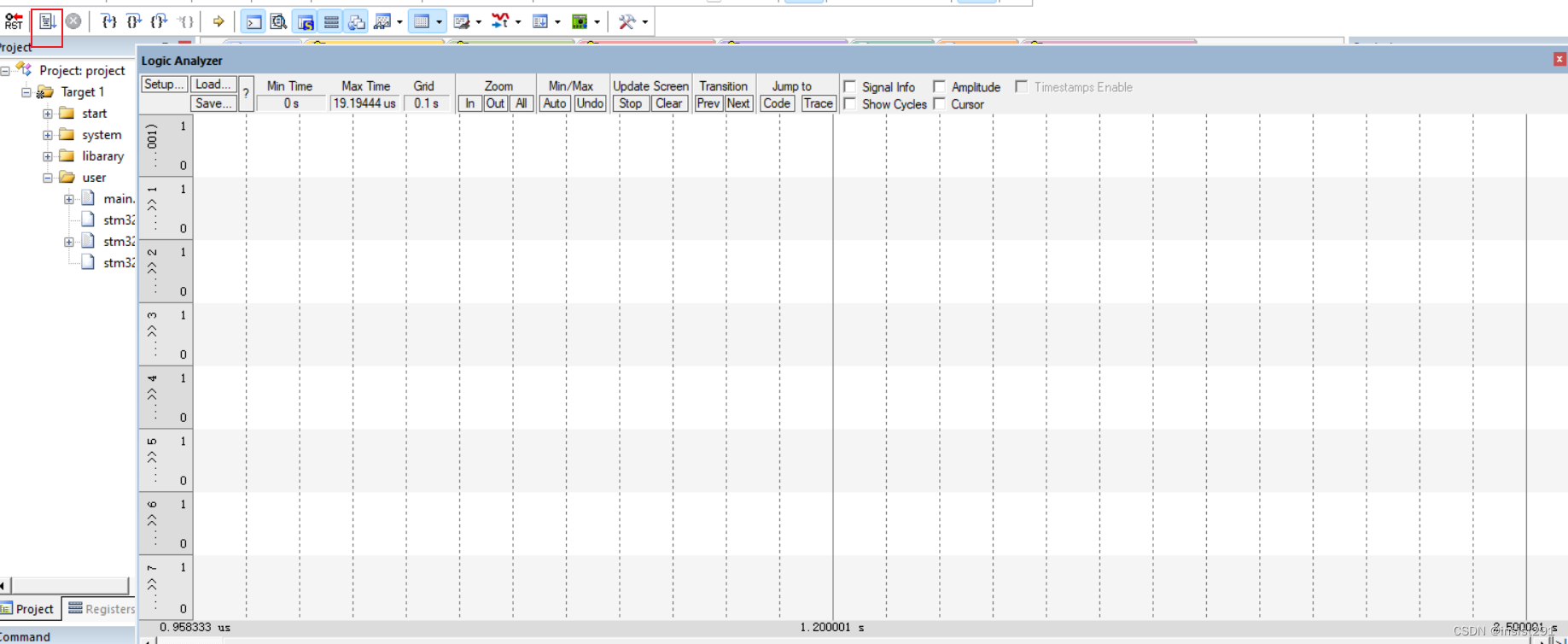Click the Run to Cursor Line icon
The image size is (1568, 644).
click(185, 21)
